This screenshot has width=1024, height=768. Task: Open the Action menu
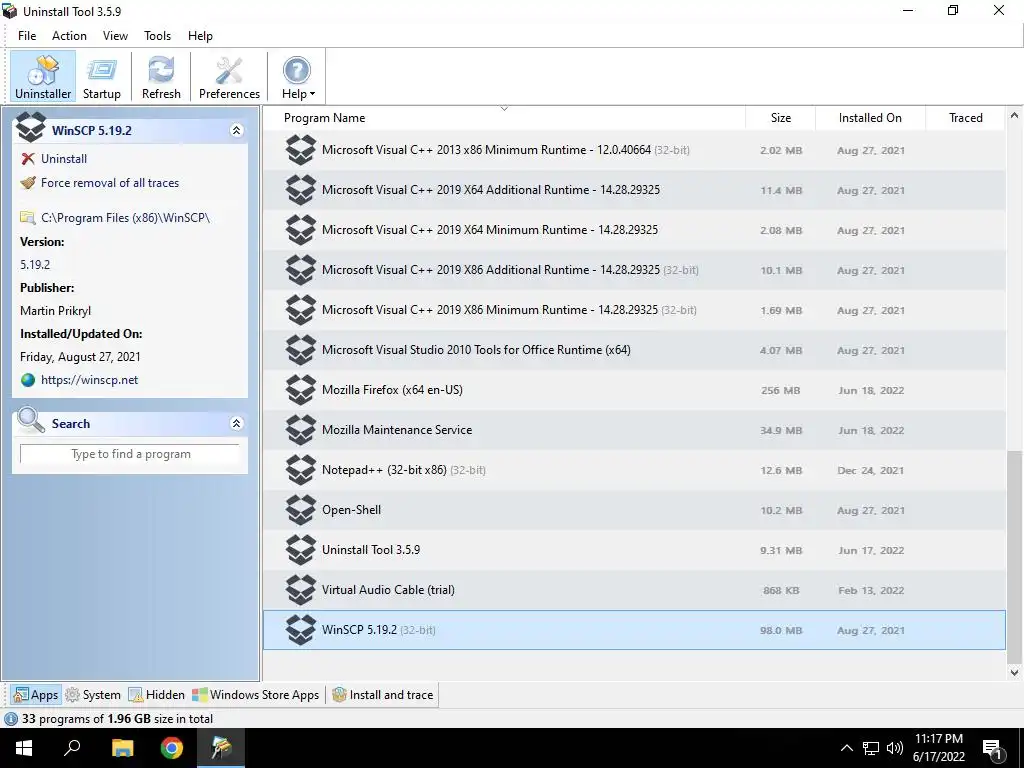coord(69,36)
